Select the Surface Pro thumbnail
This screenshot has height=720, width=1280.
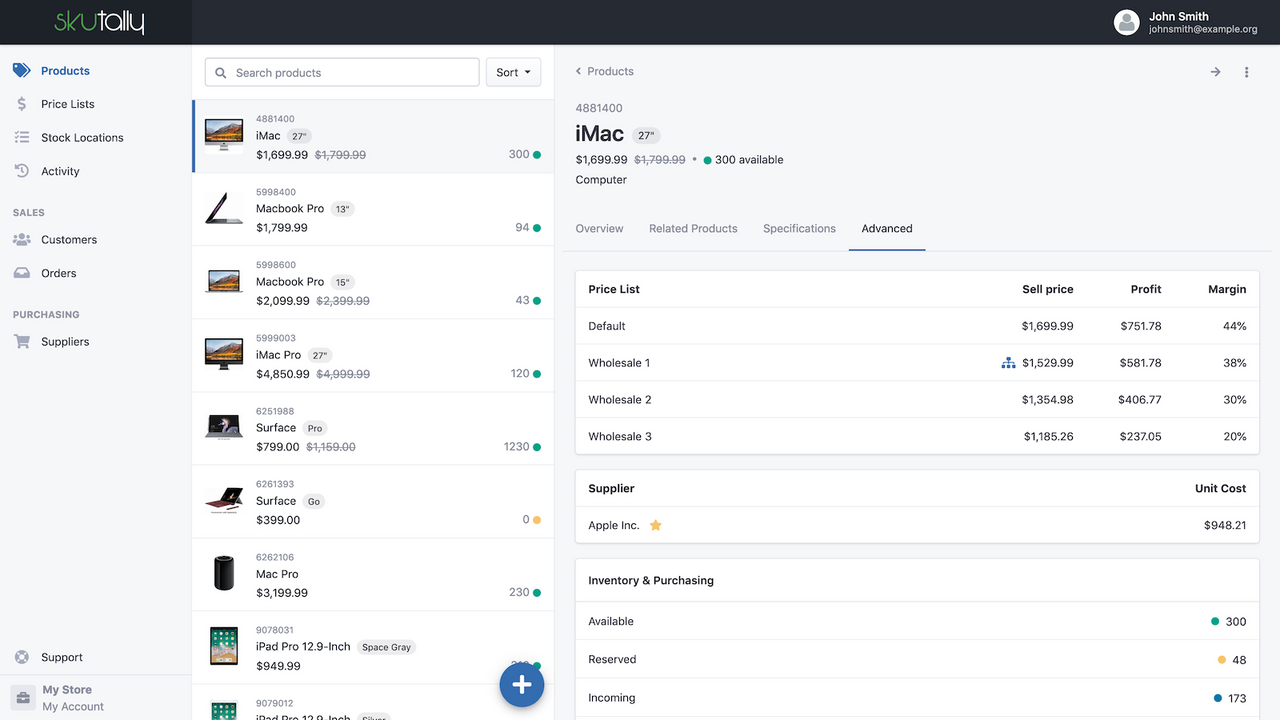(224, 427)
